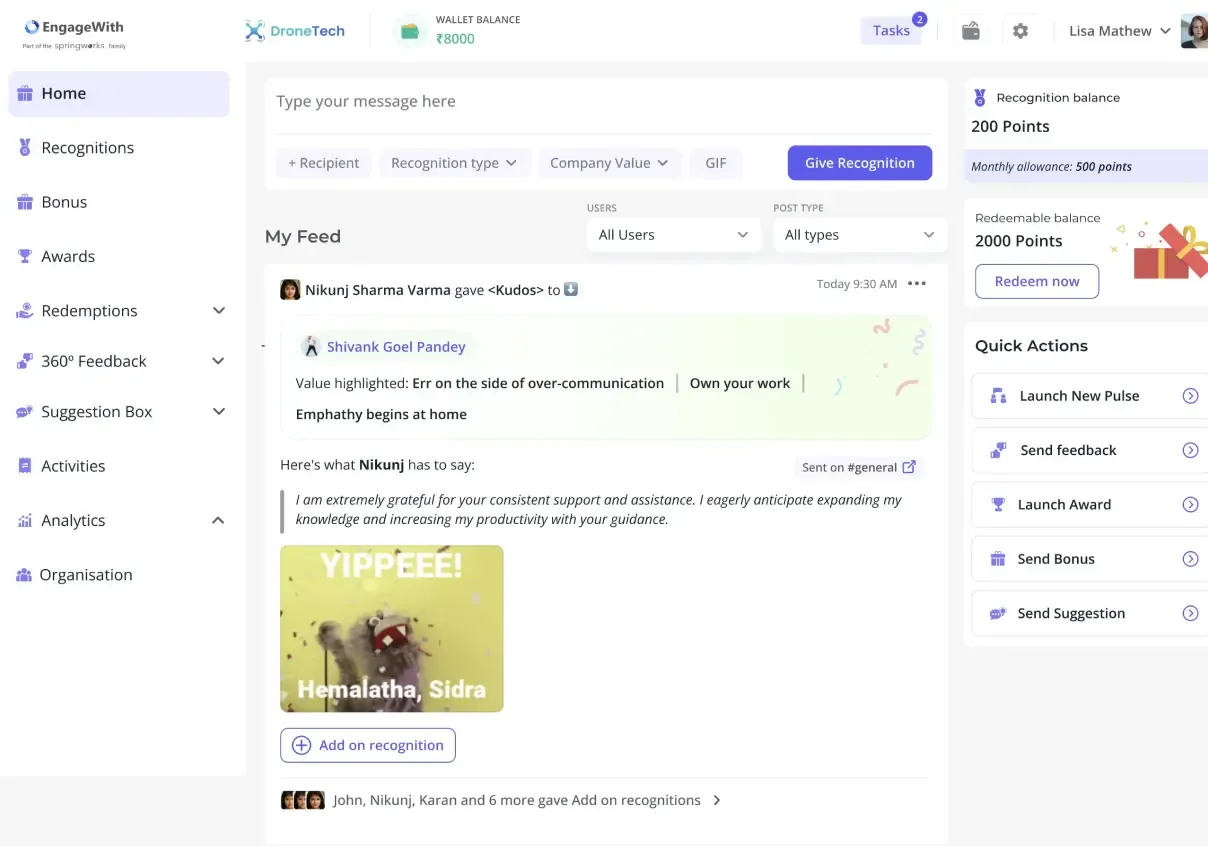This screenshot has height=846, width=1208.
Task: Click the Recognitions medal icon
Action: [25, 147]
